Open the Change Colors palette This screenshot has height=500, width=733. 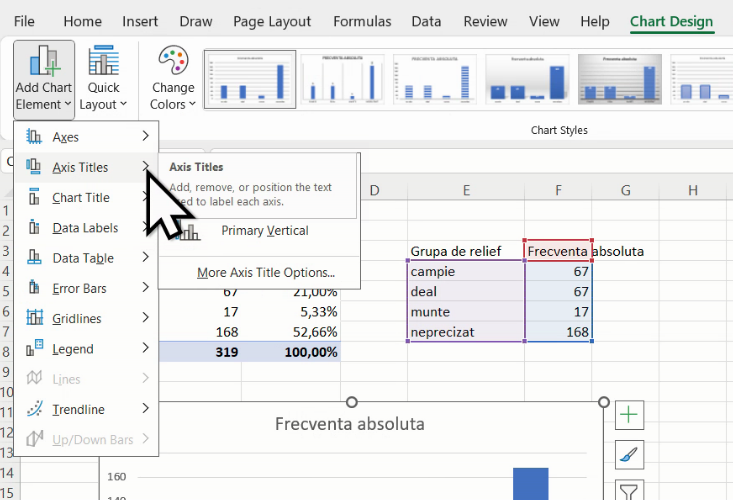[x=173, y=80]
